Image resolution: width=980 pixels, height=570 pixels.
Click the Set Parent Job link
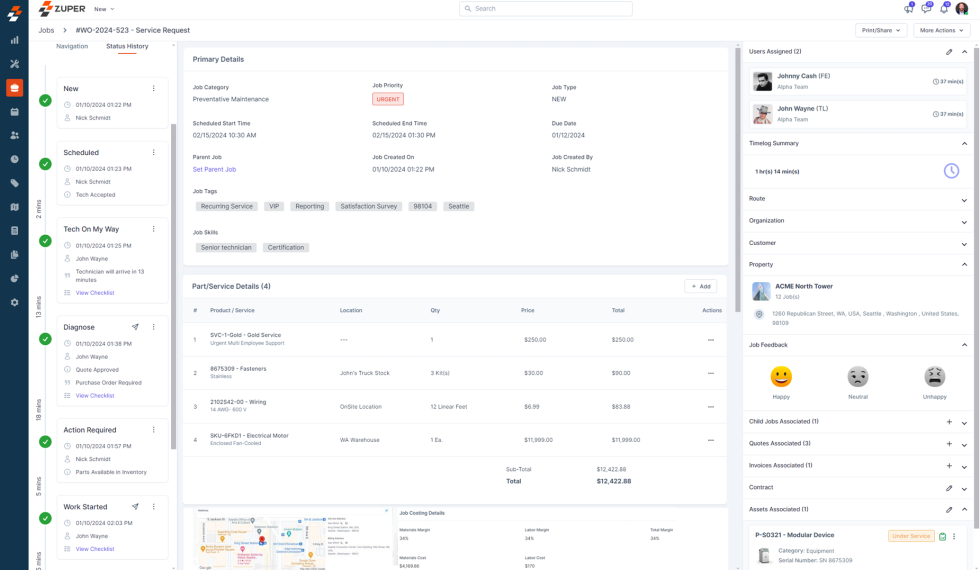coord(214,170)
